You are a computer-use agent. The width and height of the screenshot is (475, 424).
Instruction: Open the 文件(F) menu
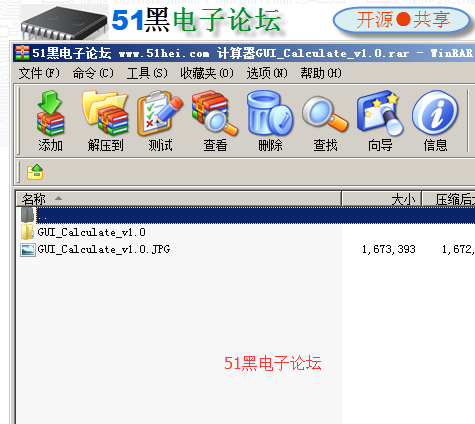click(x=39, y=73)
